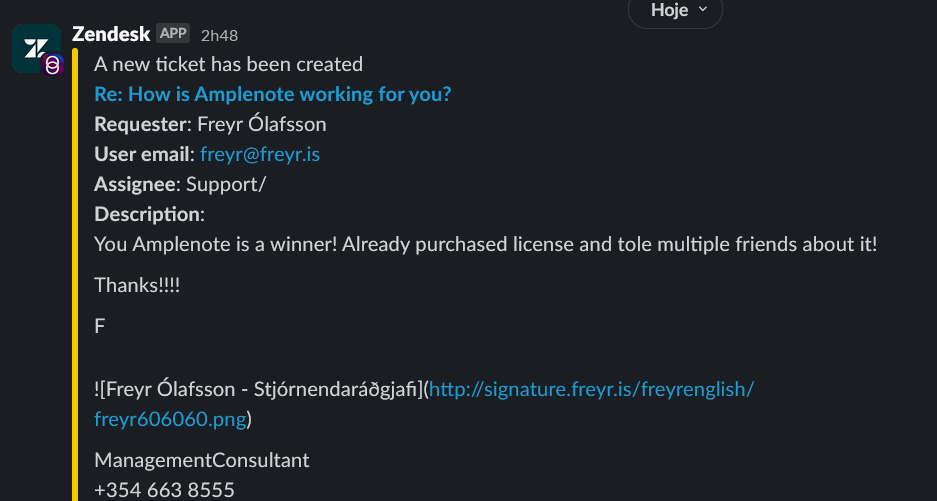Viewport: 937px width, 501px height.
Task: Click the freyr@freyr.is email link
Action: (x=260, y=154)
